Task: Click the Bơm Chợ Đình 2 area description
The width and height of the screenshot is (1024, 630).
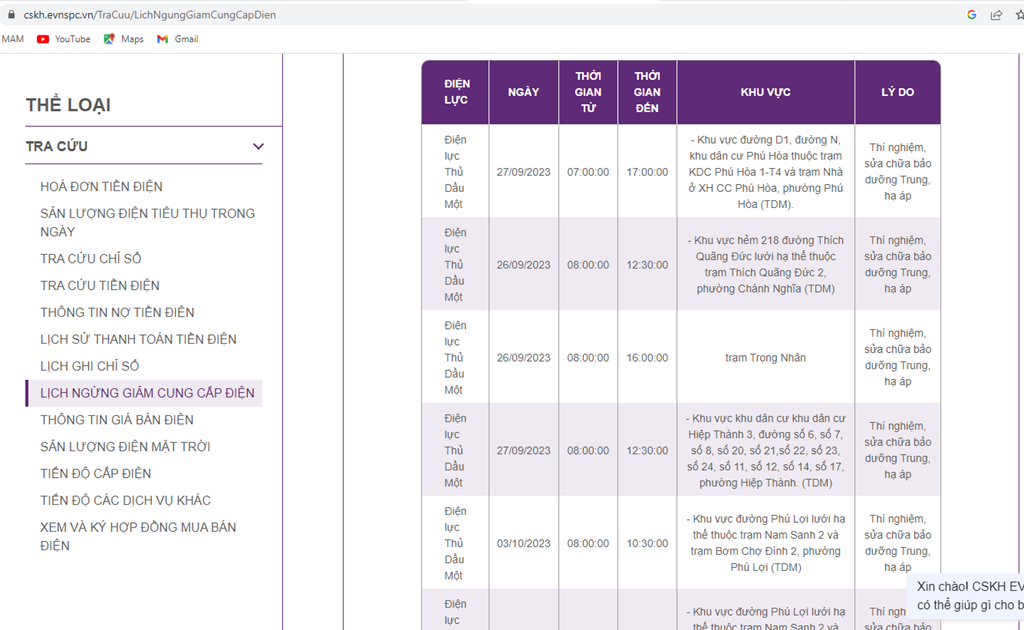Action: click(765, 543)
